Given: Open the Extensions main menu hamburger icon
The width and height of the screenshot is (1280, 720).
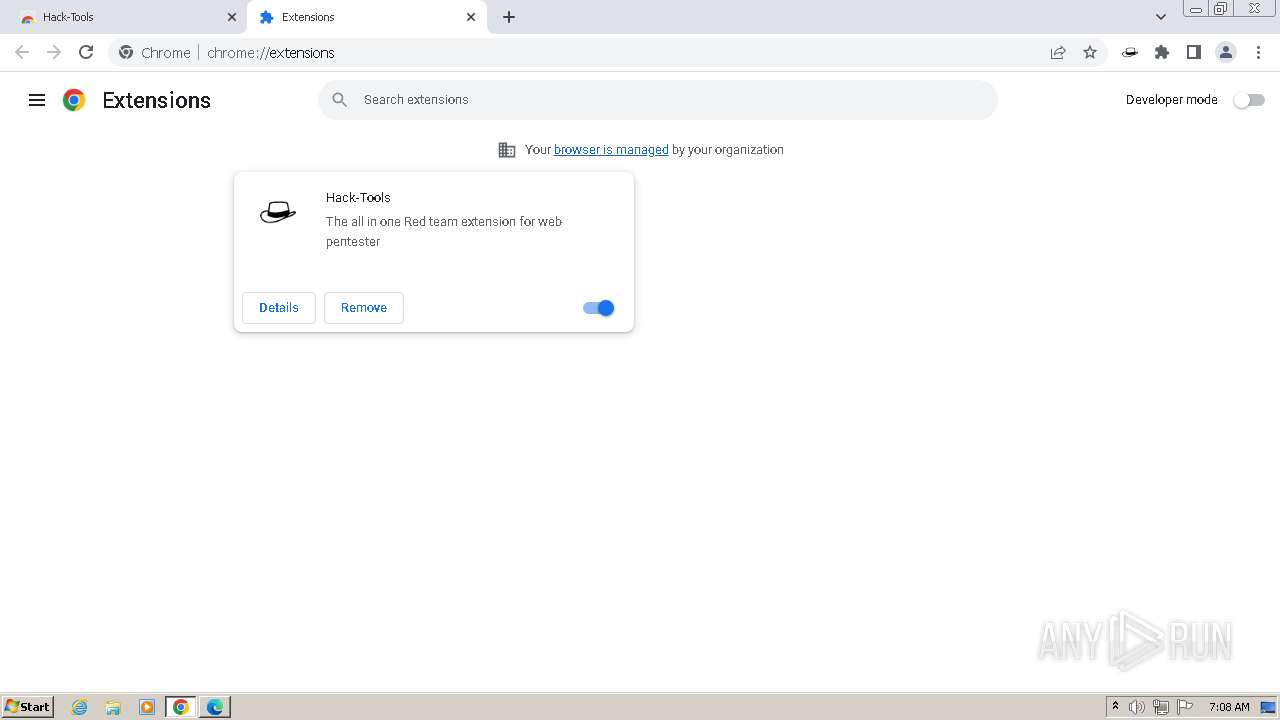Looking at the screenshot, I should pos(37,100).
